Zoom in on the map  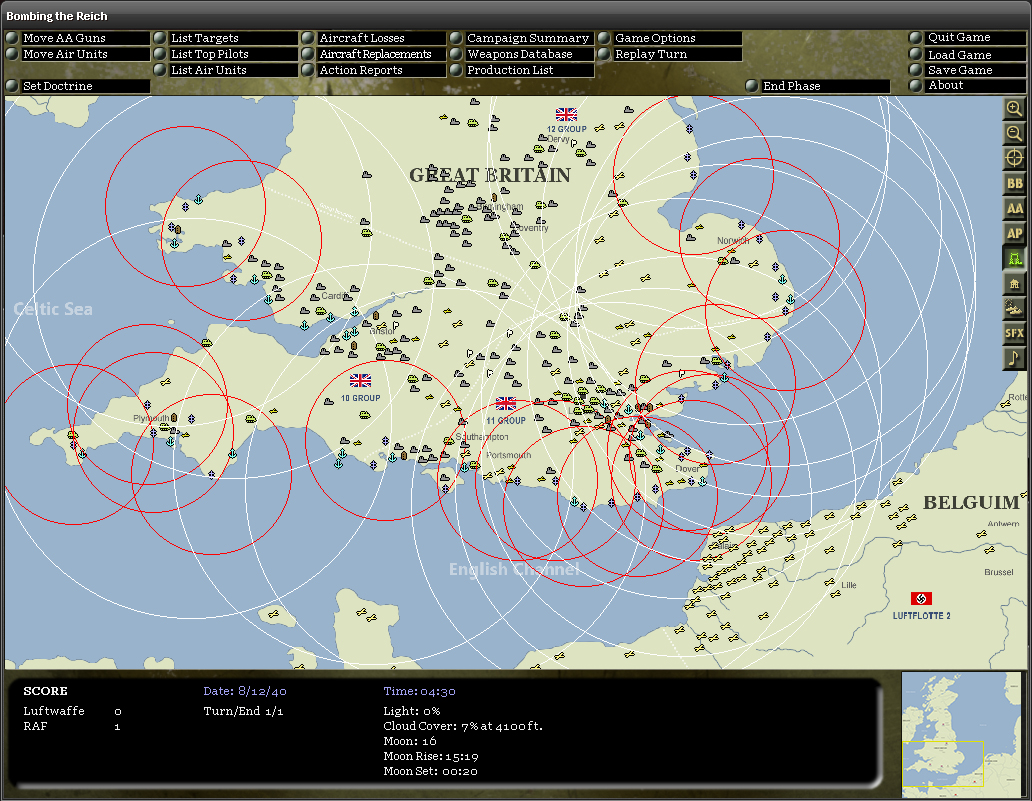pos(1014,109)
